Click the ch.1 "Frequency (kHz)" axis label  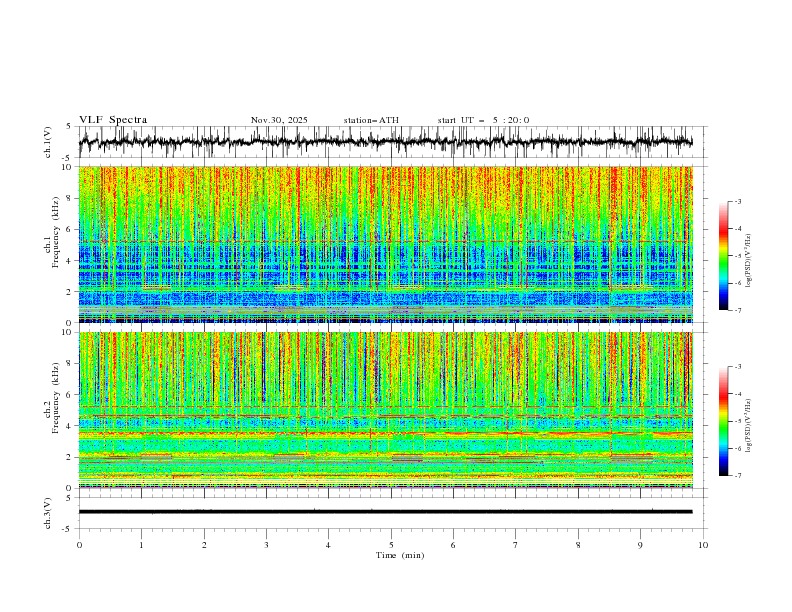click(55, 230)
